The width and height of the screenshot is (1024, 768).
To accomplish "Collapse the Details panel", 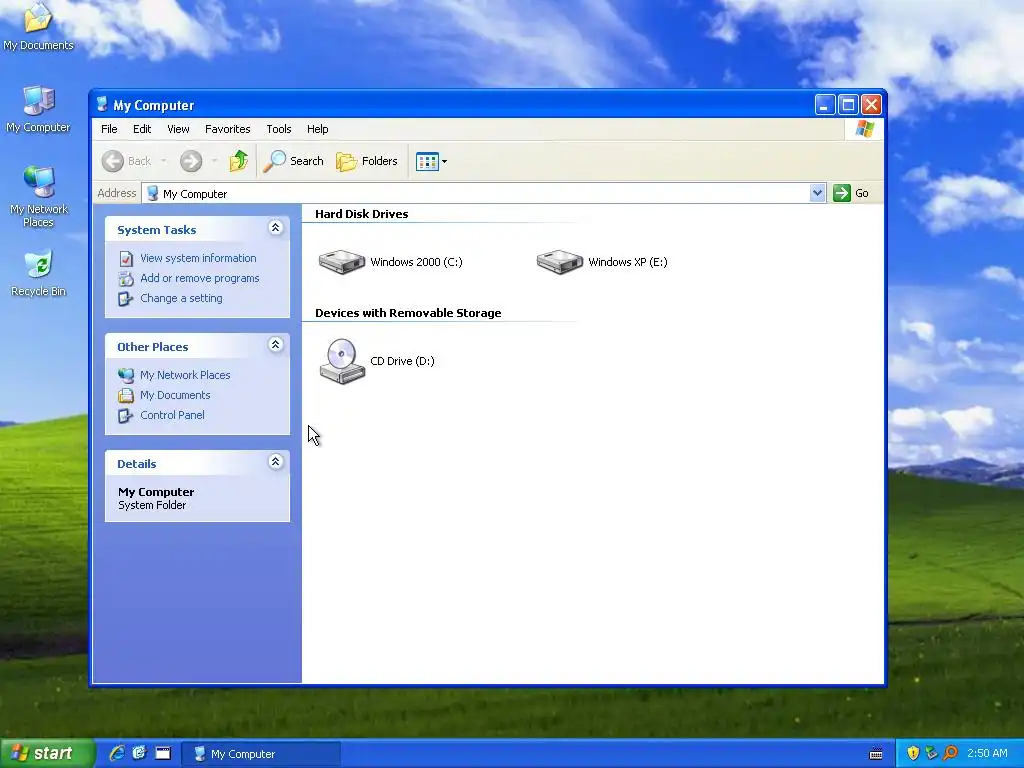I will 276,462.
